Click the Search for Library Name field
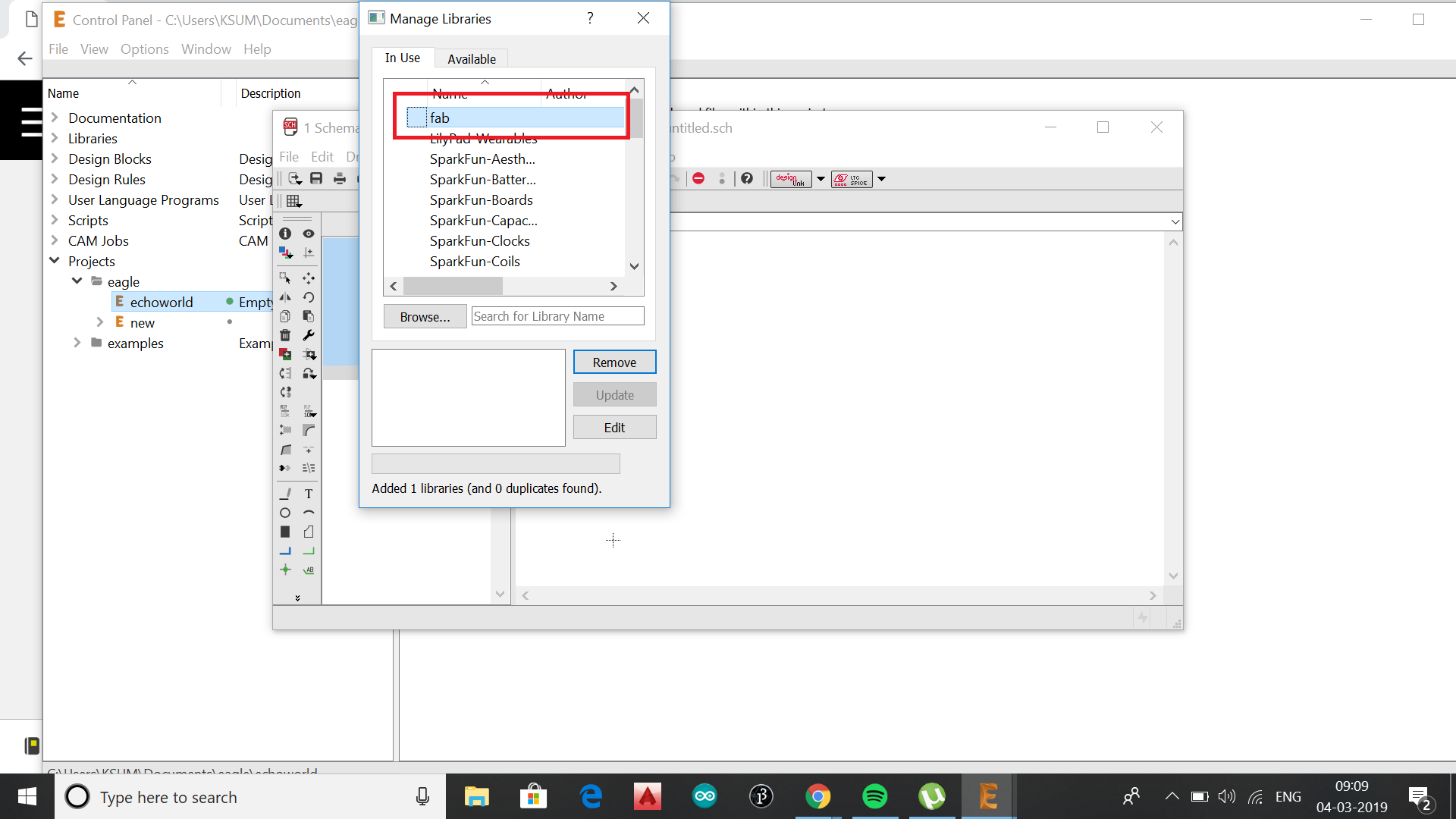1456x819 pixels. (x=557, y=316)
